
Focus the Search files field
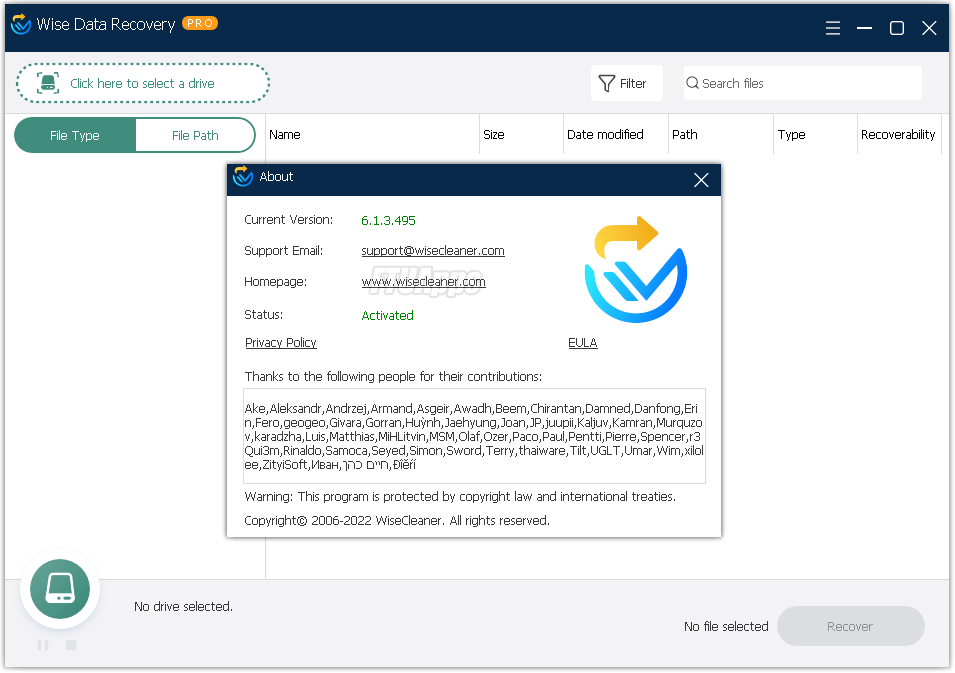pos(802,83)
